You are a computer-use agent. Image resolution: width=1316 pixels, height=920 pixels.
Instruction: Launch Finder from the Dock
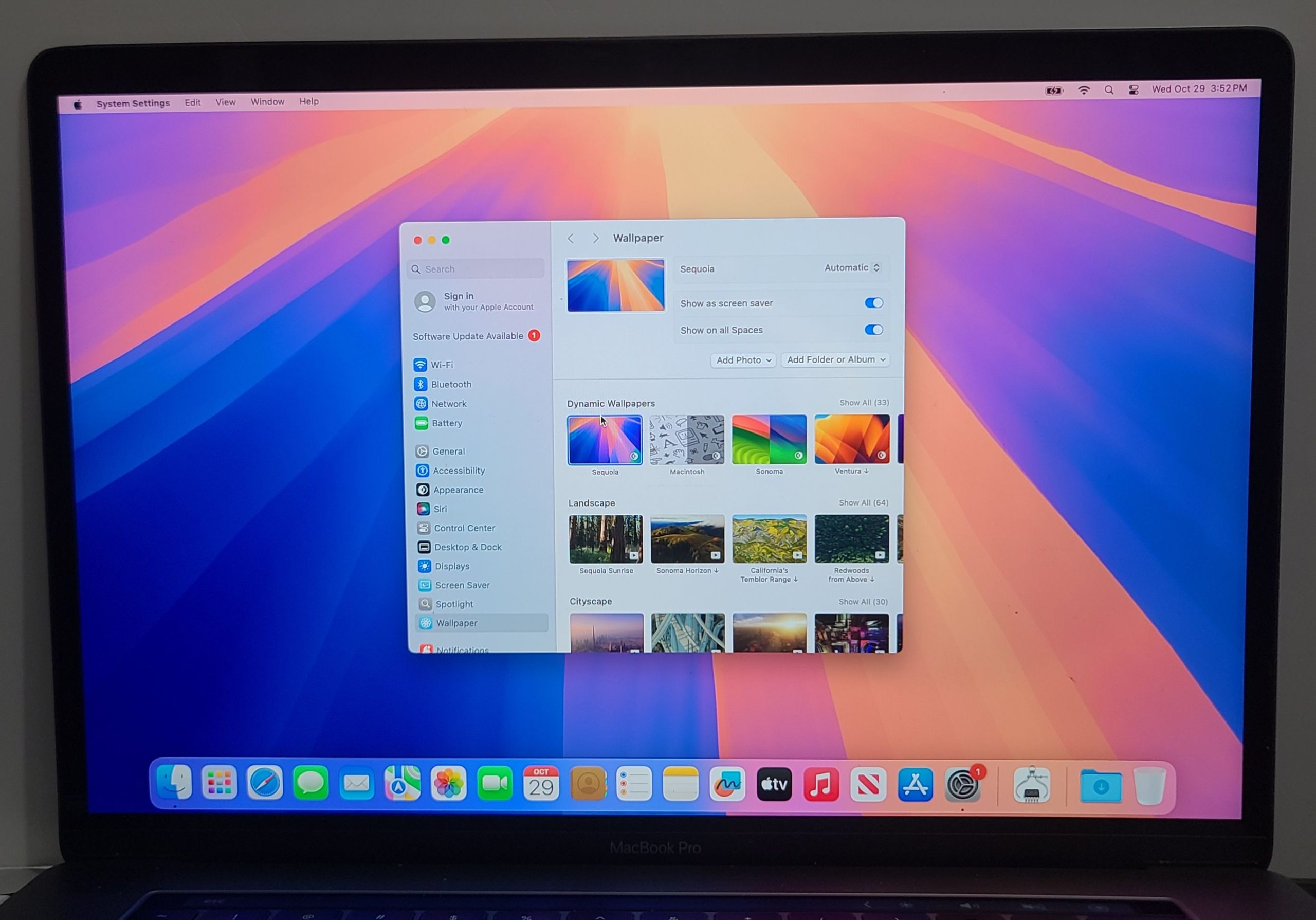point(174,782)
